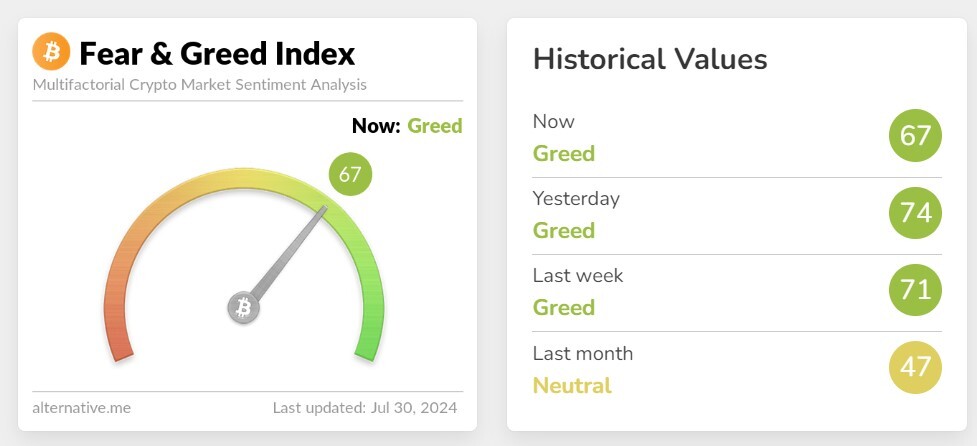
Task: Select the Last week Greed row
Action: tap(737, 292)
